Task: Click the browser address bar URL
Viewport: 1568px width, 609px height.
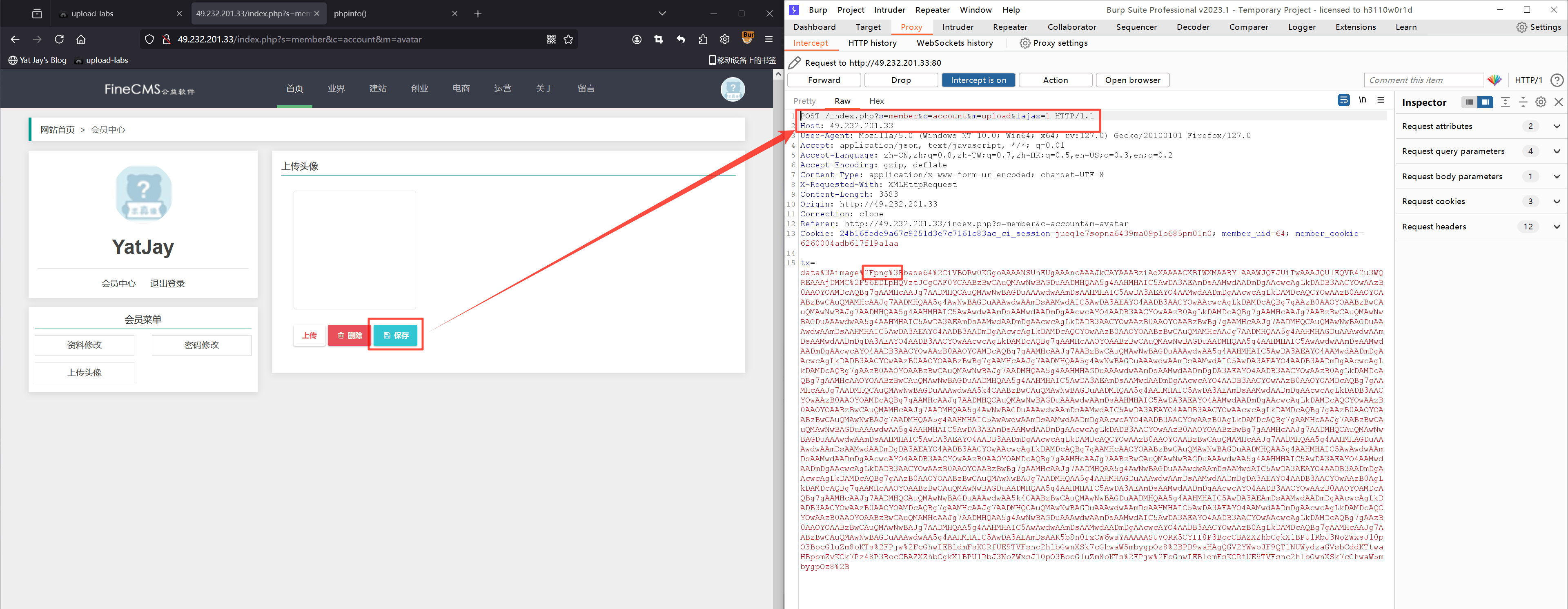Action: click(x=299, y=40)
